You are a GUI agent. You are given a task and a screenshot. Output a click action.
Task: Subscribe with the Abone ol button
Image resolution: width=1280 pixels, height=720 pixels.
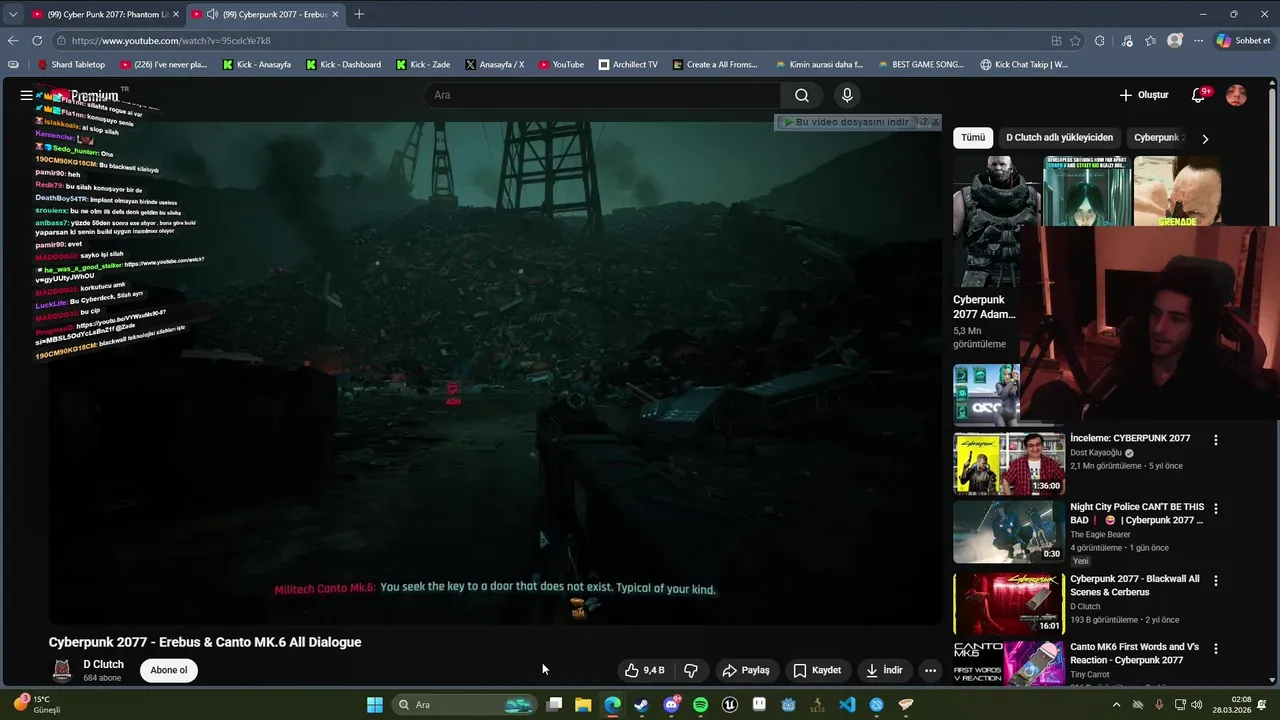(x=169, y=670)
